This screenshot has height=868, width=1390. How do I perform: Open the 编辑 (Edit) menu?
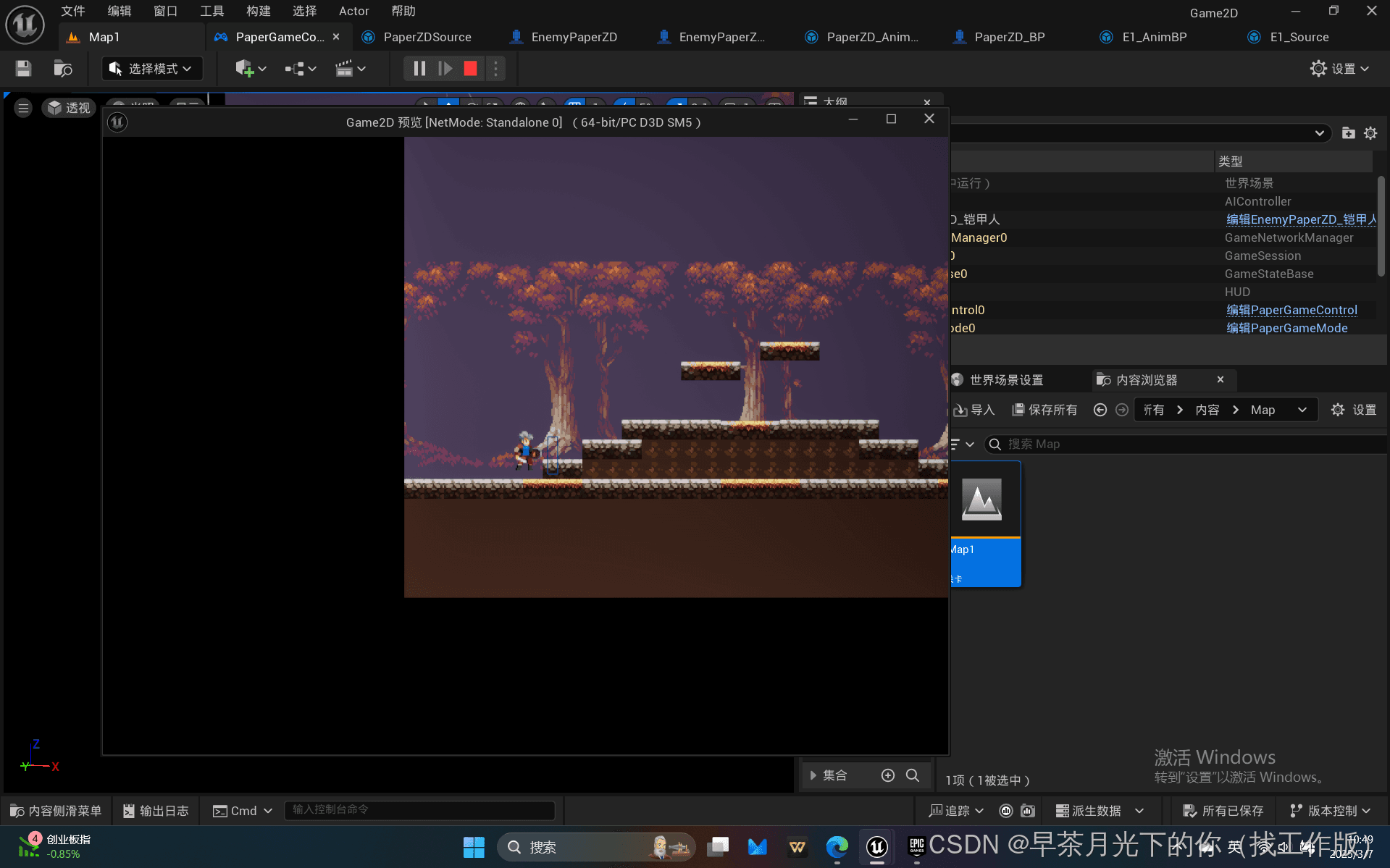[119, 11]
